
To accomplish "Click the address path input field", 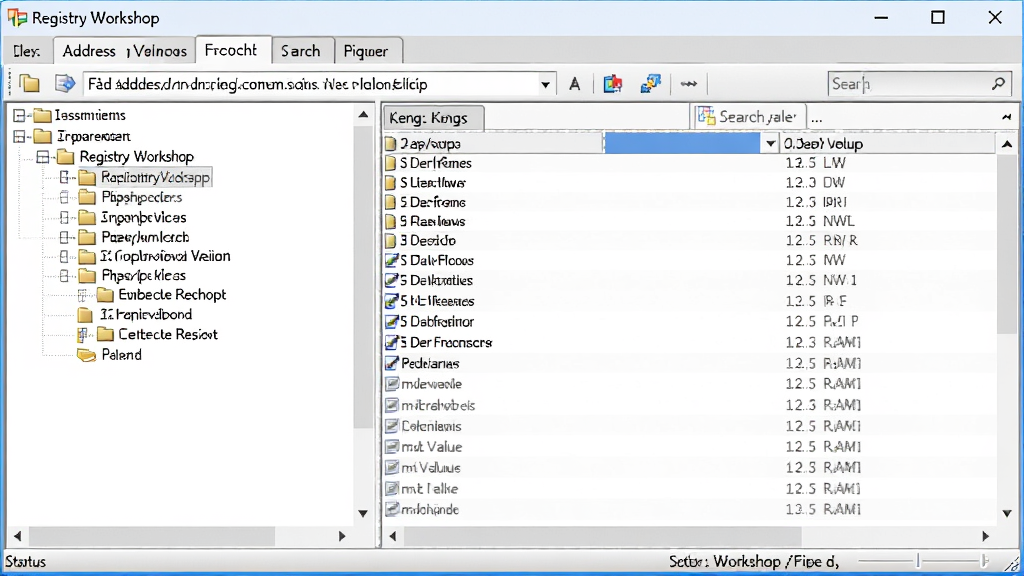I will [310, 84].
